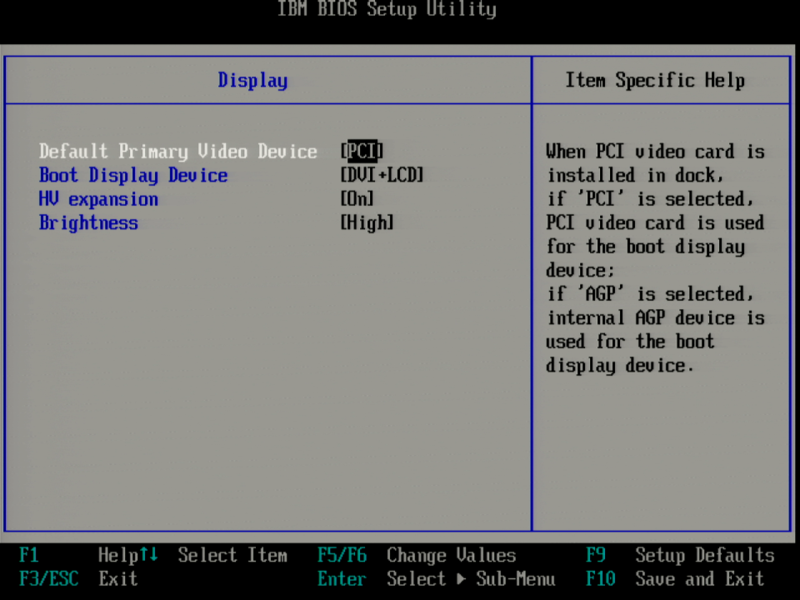Viewport: 800px width, 600px height.
Task: Click the Change Values label
Action: (451, 555)
